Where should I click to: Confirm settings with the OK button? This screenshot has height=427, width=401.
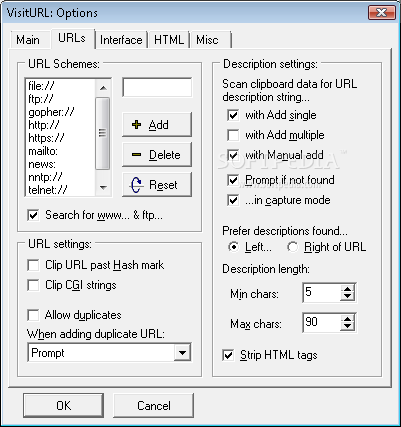click(63, 406)
